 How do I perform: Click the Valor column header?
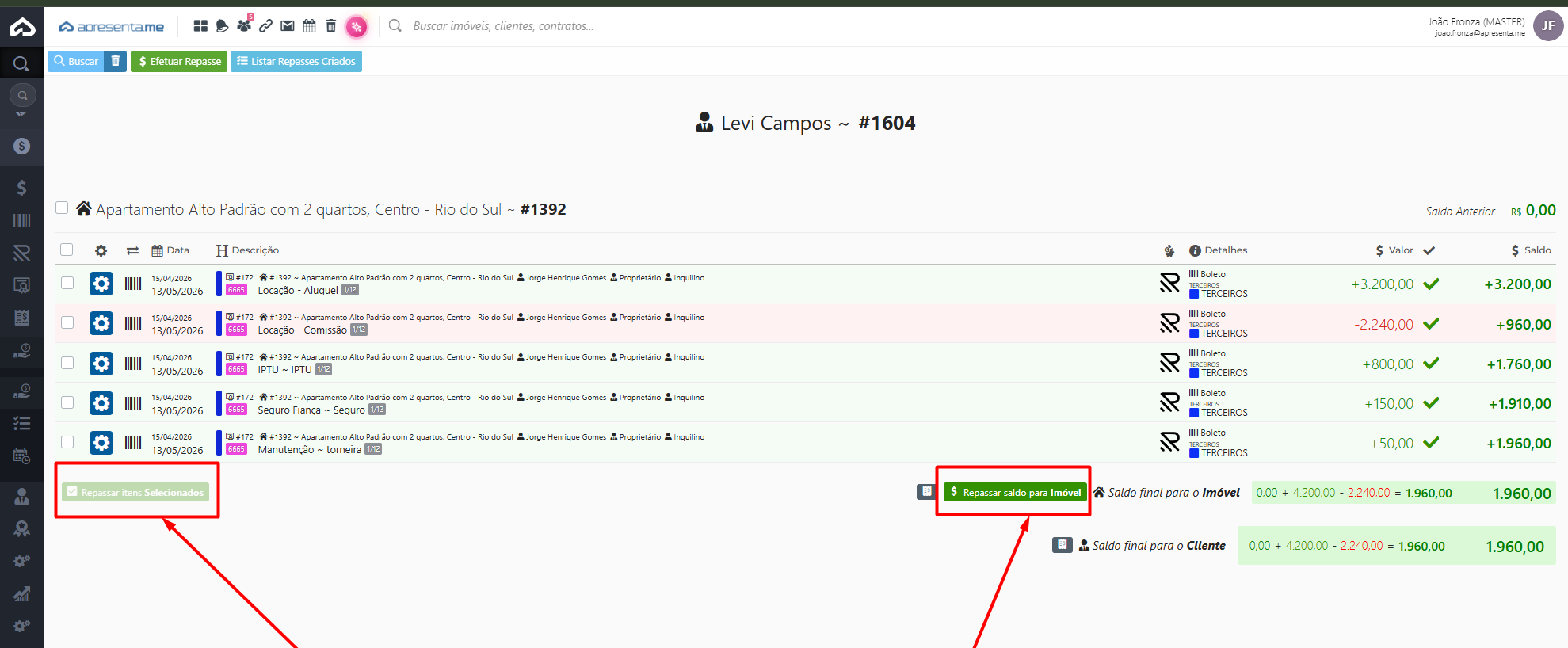click(1394, 250)
